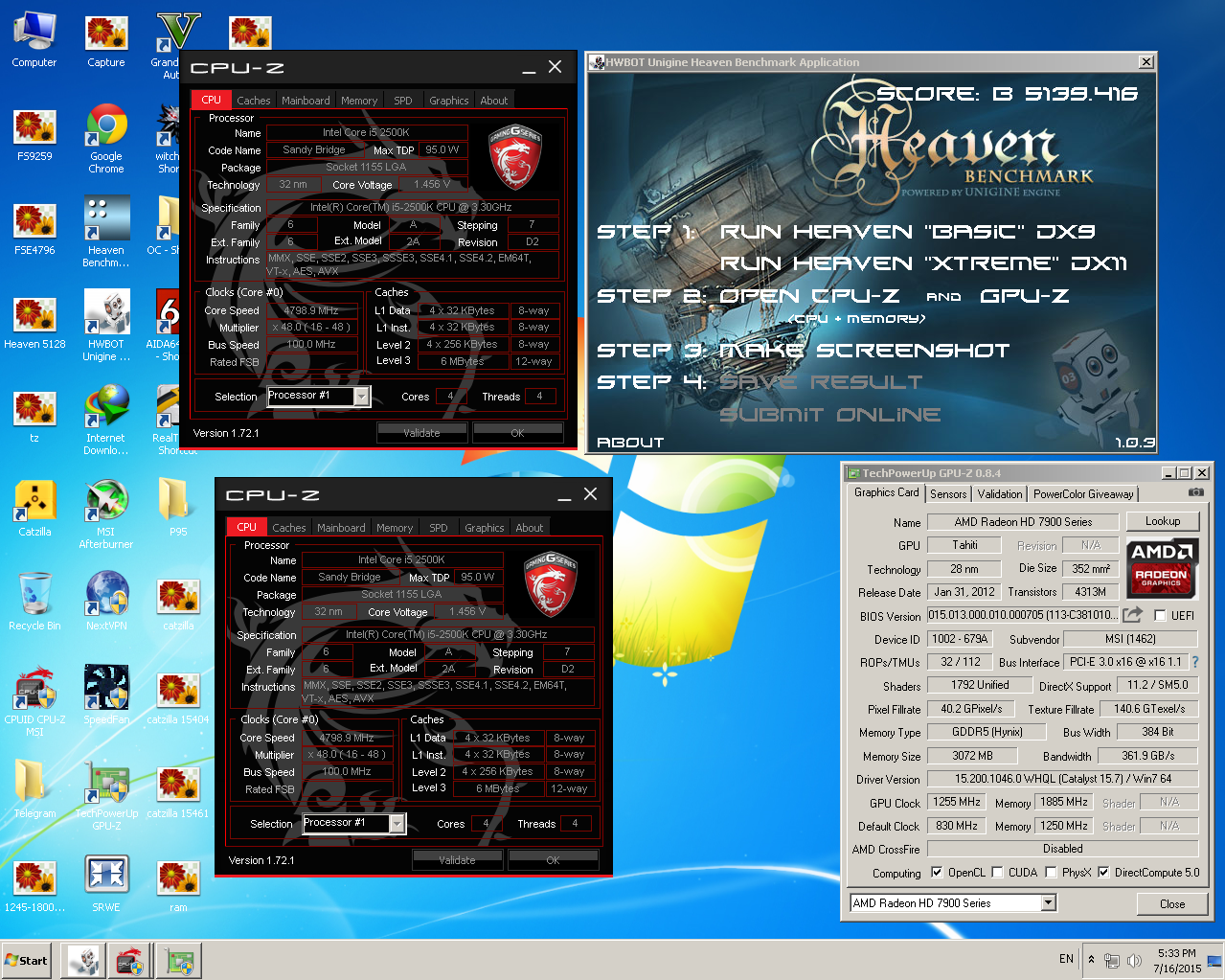Switch to the Validation tab in GPU-Z
This screenshot has height=980, width=1225.
point(1000,494)
